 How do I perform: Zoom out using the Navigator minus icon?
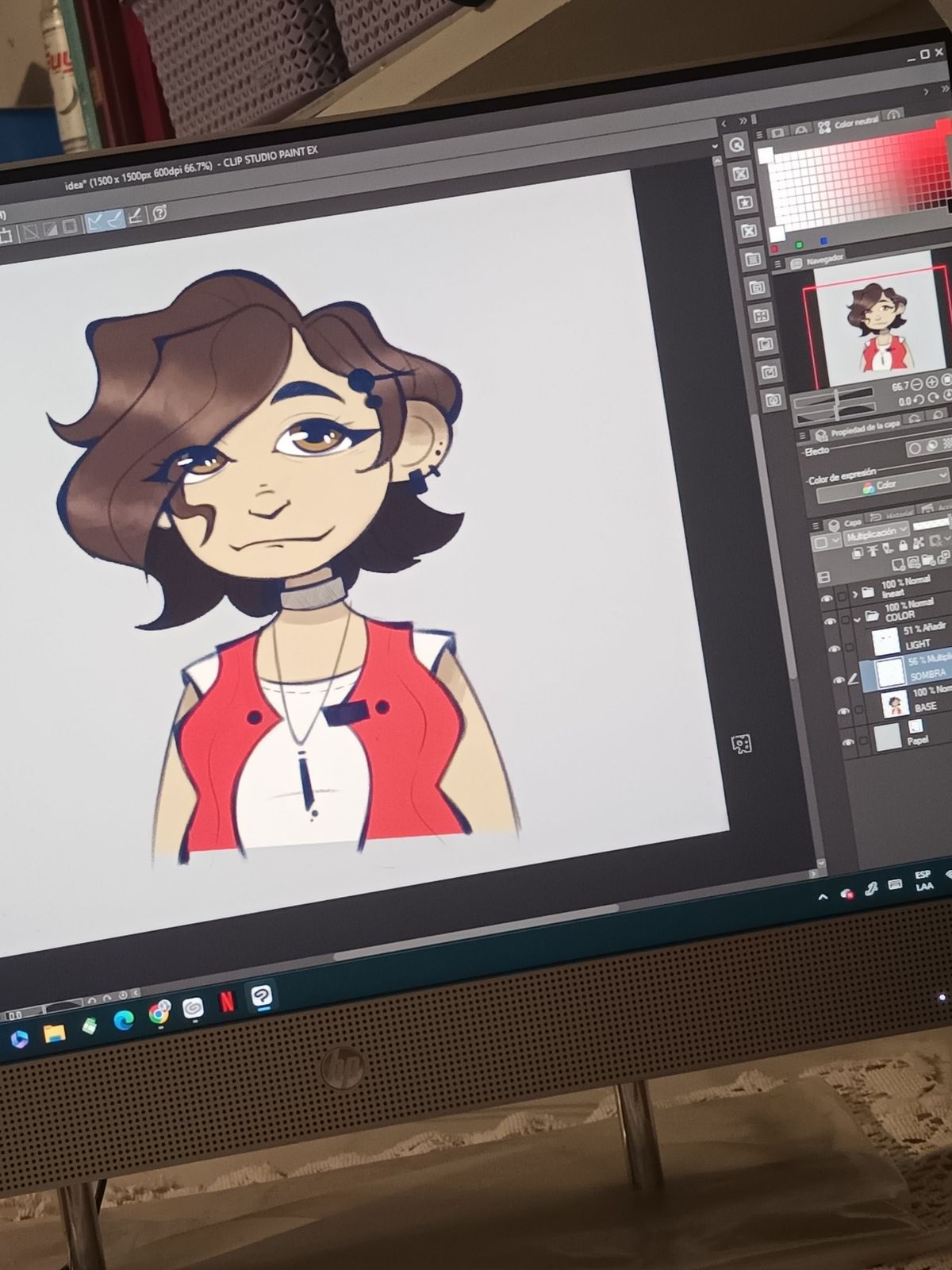pyautogui.click(x=917, y=385)
